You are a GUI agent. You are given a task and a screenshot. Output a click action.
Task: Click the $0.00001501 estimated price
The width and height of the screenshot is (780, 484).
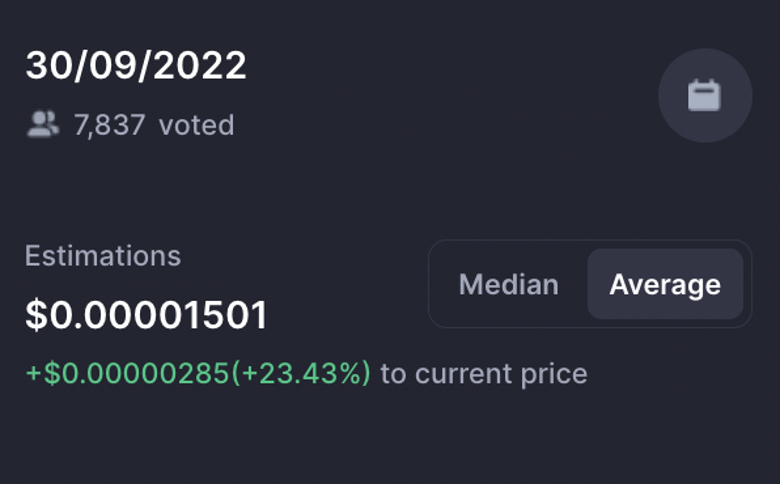click(x=146, y=316)
